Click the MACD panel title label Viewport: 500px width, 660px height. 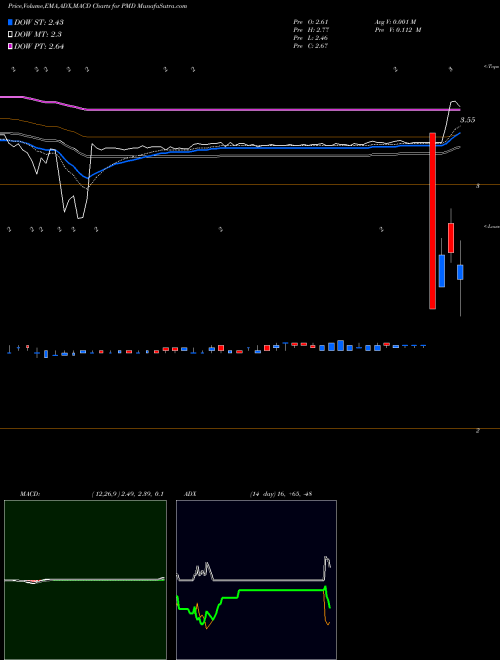pos(29,494)
